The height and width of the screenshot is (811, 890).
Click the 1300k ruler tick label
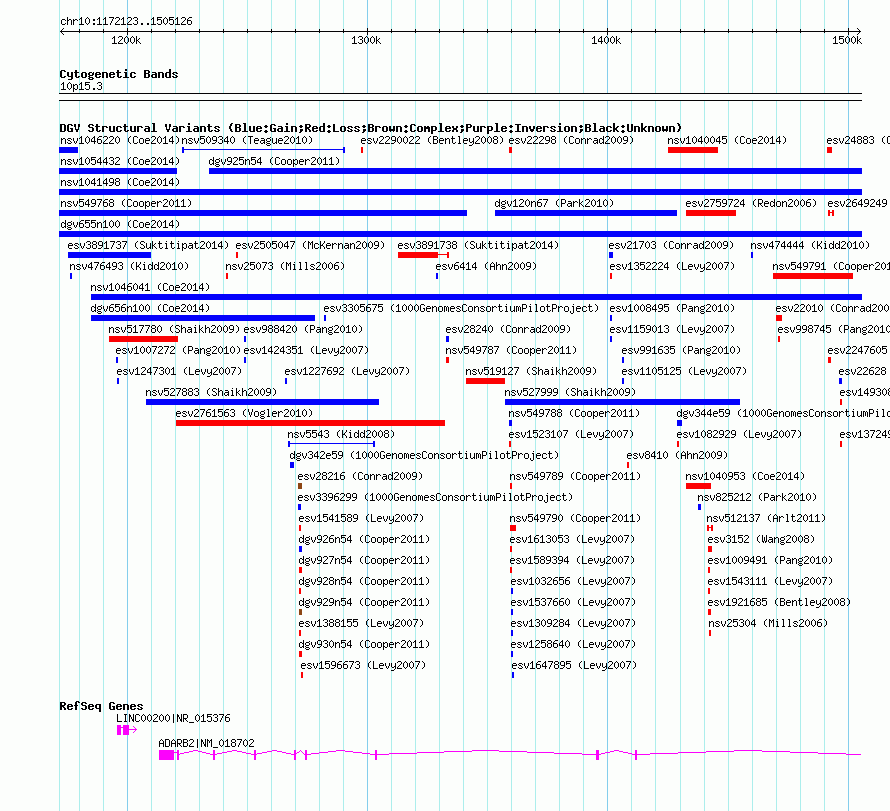pyautogui.click(x=366, y=40)
